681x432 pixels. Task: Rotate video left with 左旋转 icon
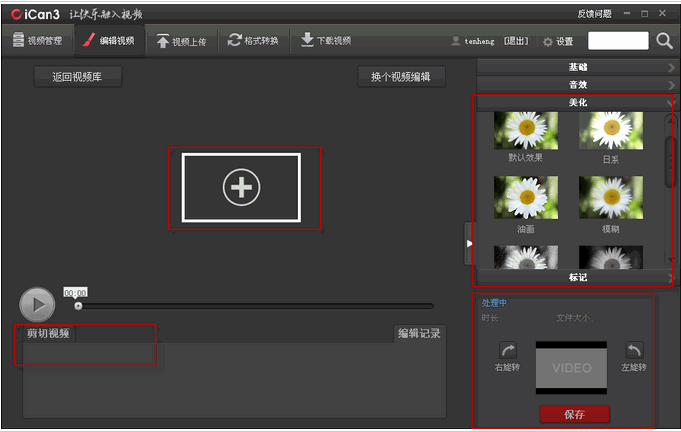633,351
